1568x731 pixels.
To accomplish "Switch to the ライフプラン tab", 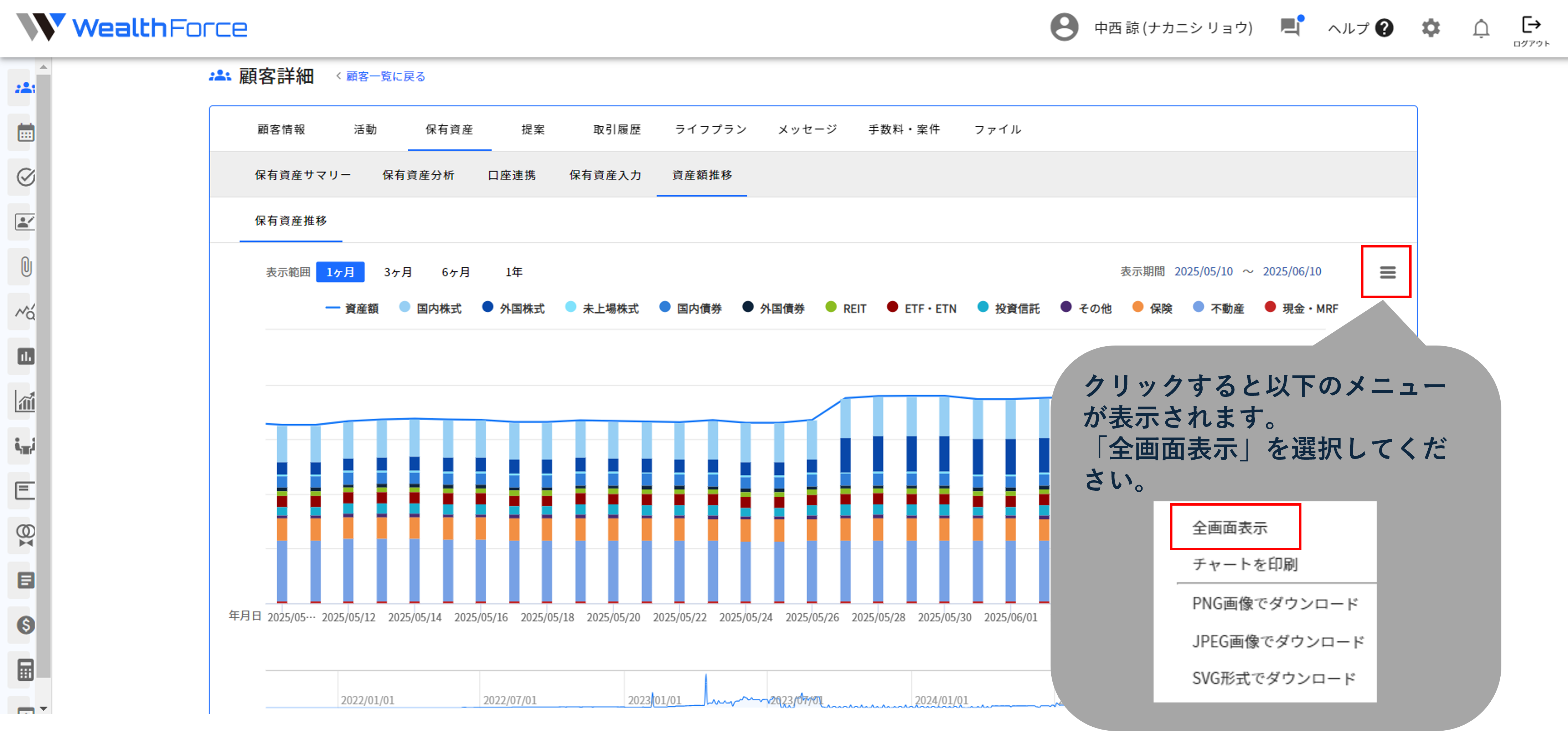I will 710,129.
